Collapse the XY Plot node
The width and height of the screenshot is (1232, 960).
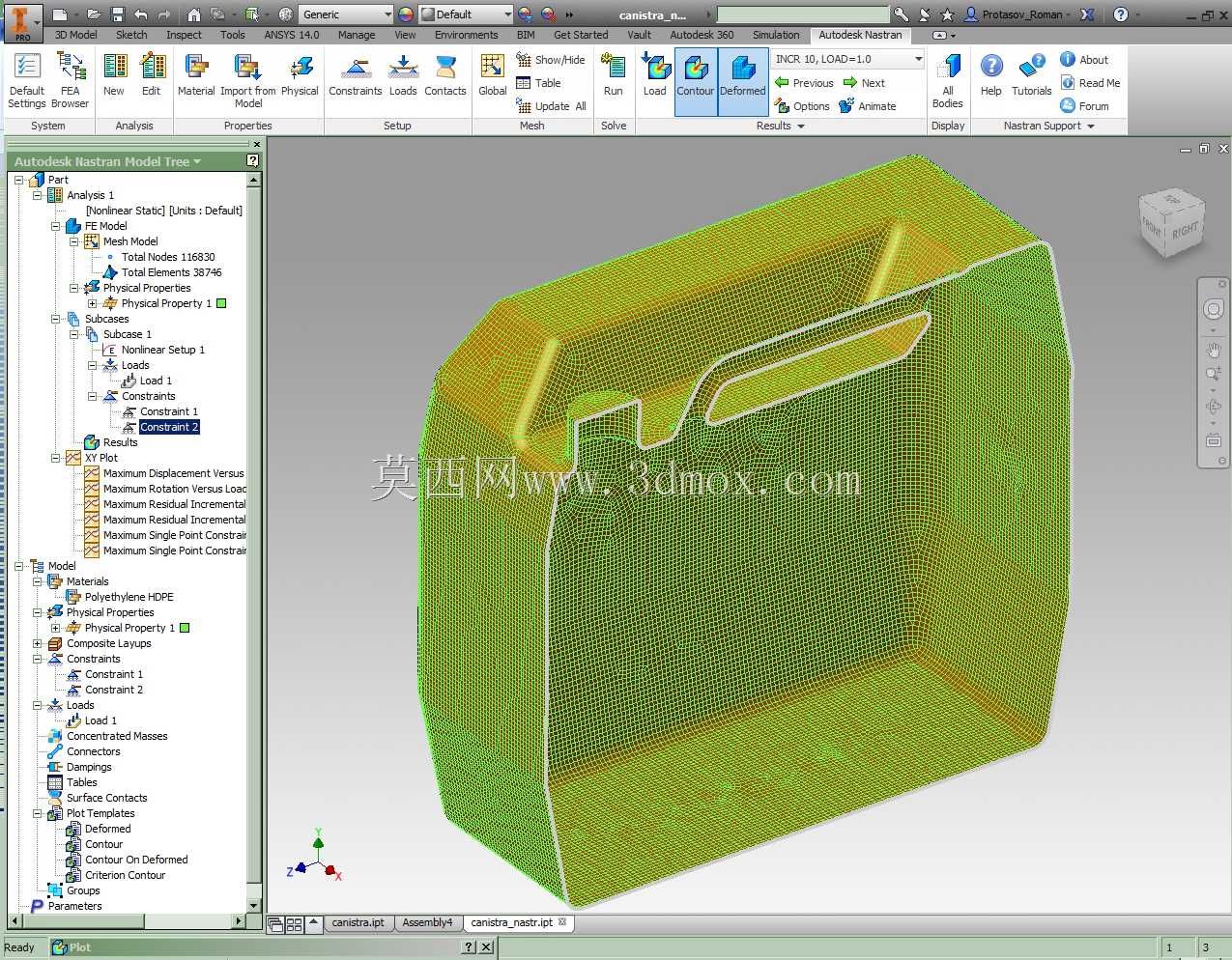(x=55, y=458)
